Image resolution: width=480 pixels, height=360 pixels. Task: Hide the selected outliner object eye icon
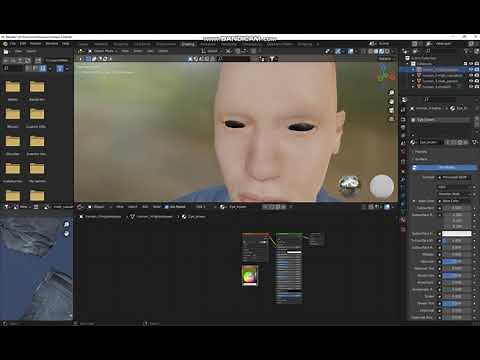471,69
